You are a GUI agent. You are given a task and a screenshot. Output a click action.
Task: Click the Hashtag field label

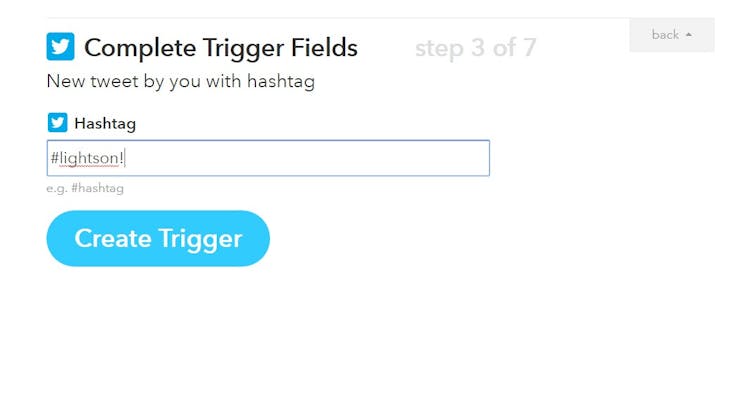pos(104,124)
